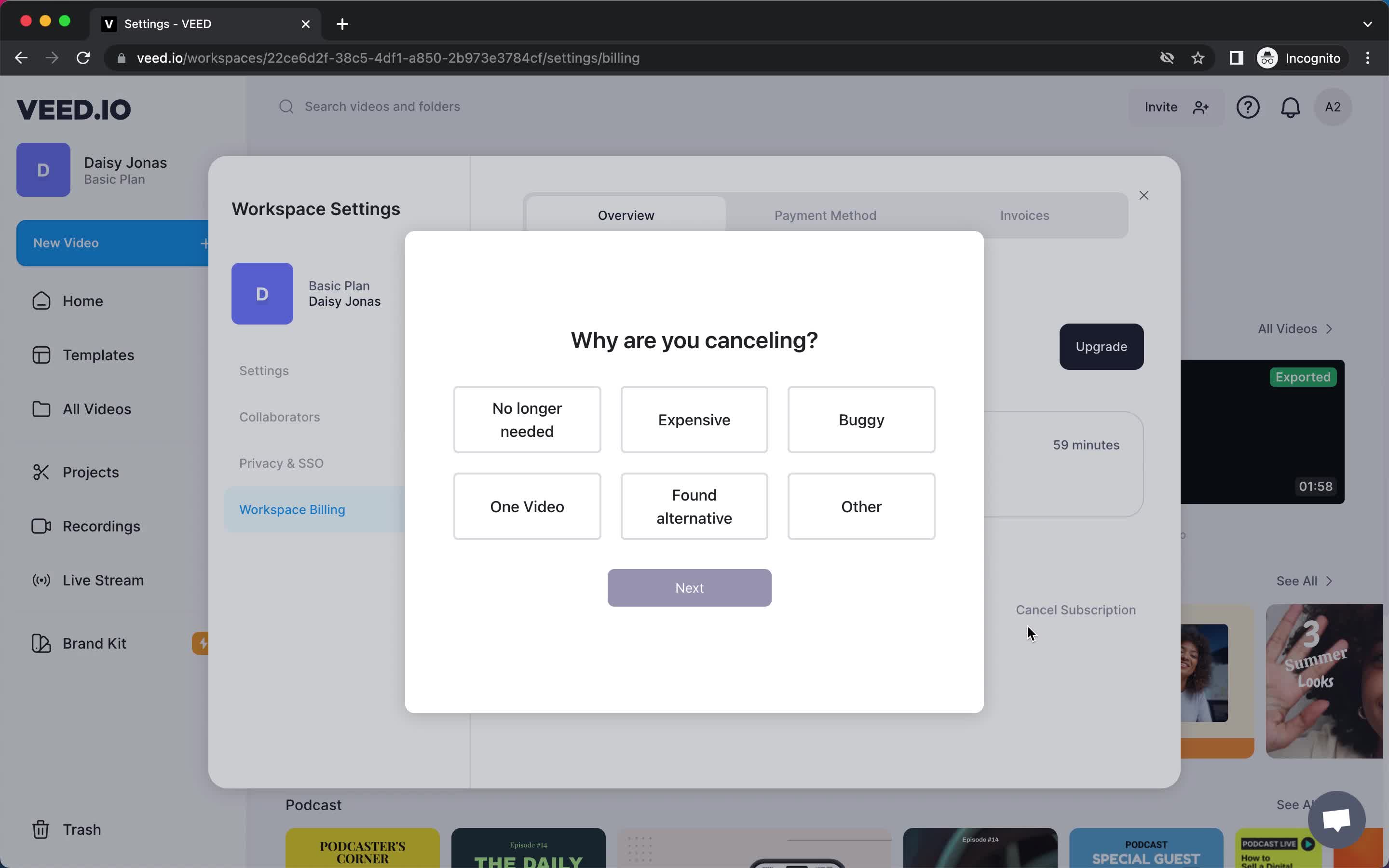
Task: Expand the tab search dropdown arrow
Action: [1368, 24]
